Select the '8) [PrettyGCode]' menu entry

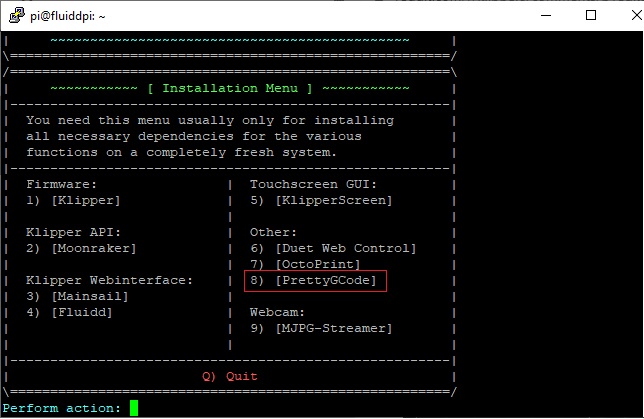(x=313, y=281)
